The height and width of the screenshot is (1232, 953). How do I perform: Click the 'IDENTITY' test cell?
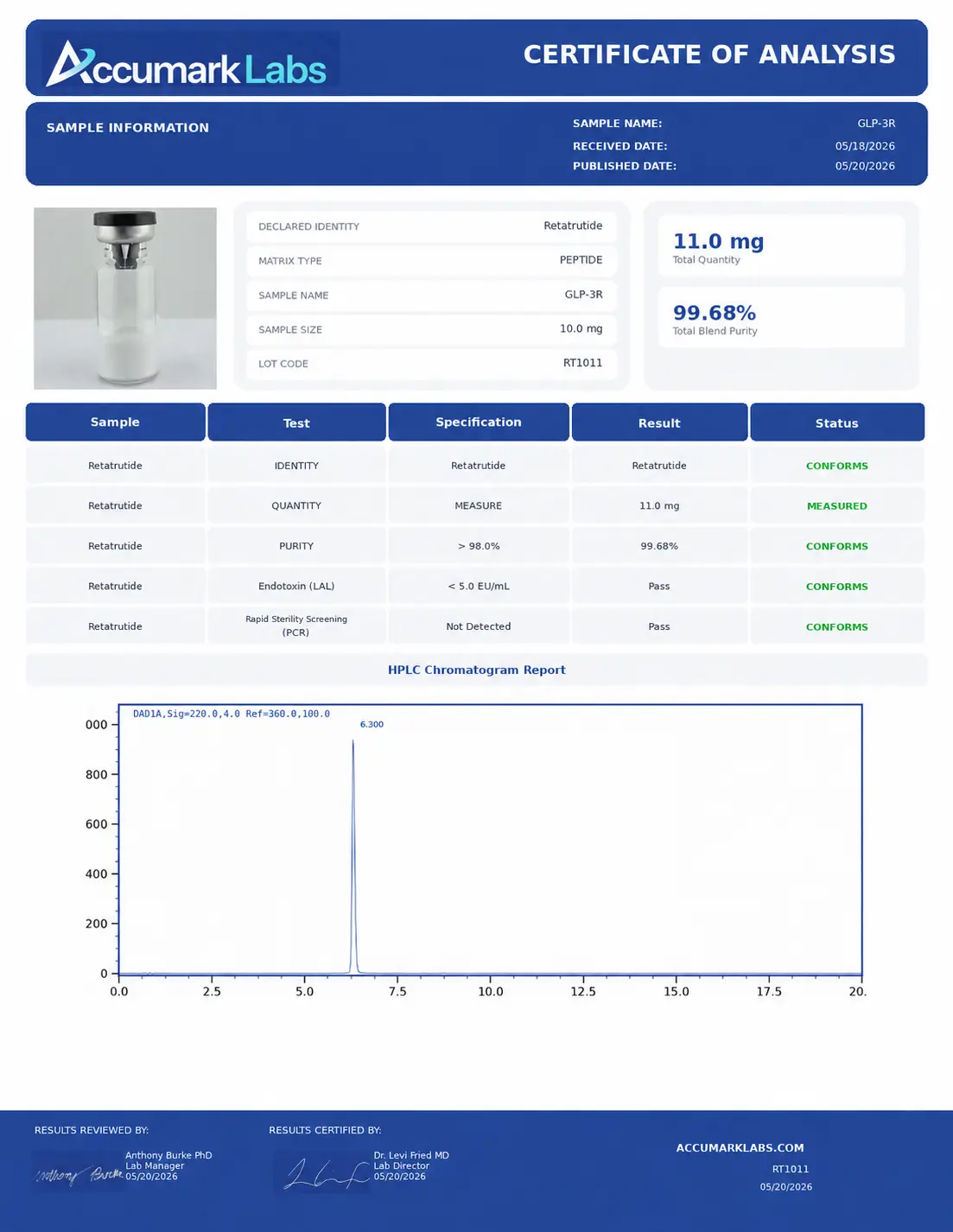[296, 466]
